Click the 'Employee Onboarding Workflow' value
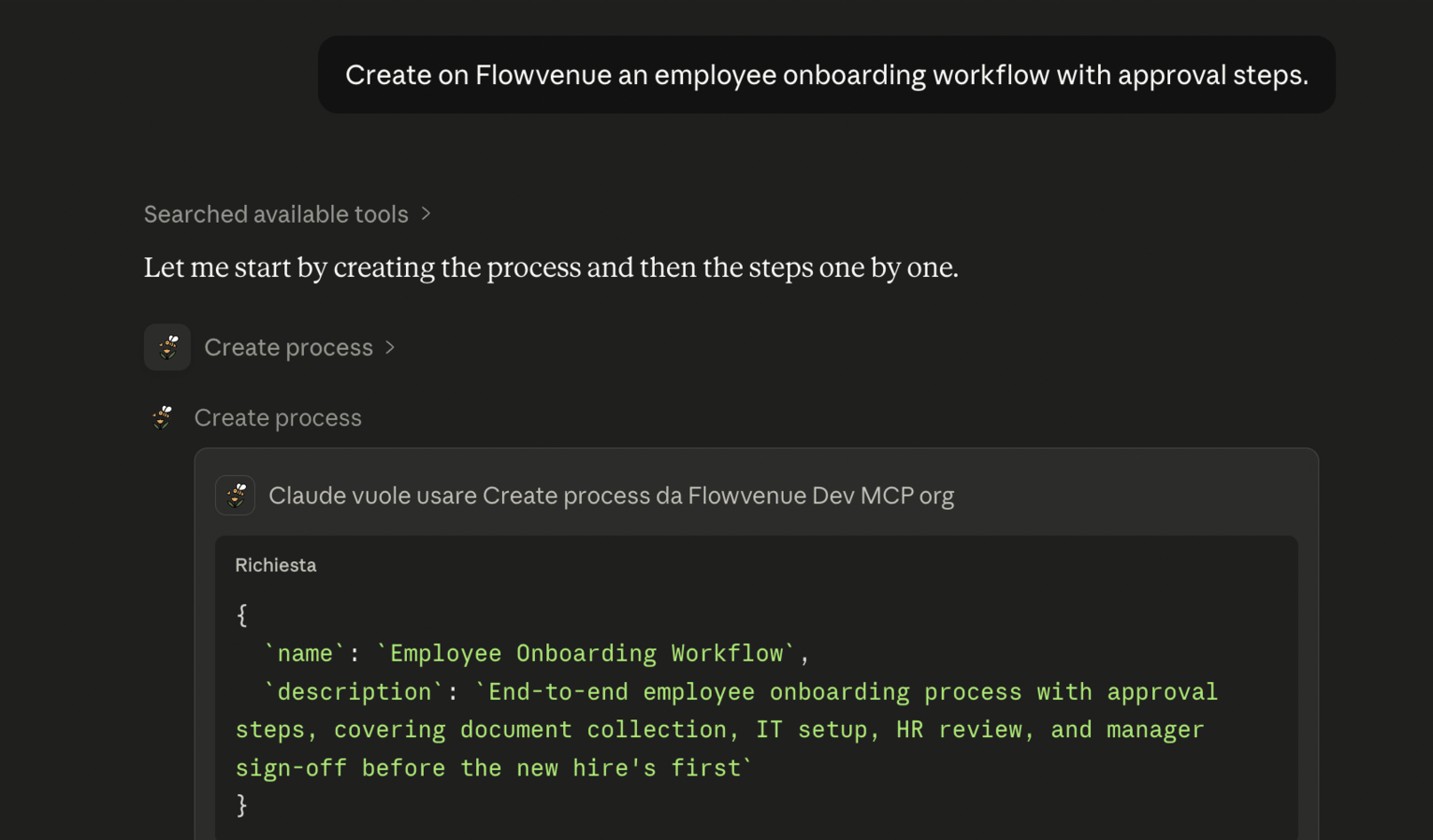 (x=586, y=653)
